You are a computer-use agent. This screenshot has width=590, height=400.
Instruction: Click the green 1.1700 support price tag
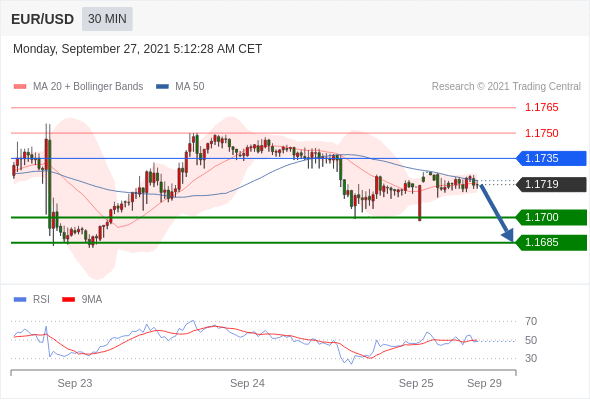[551, 217]
